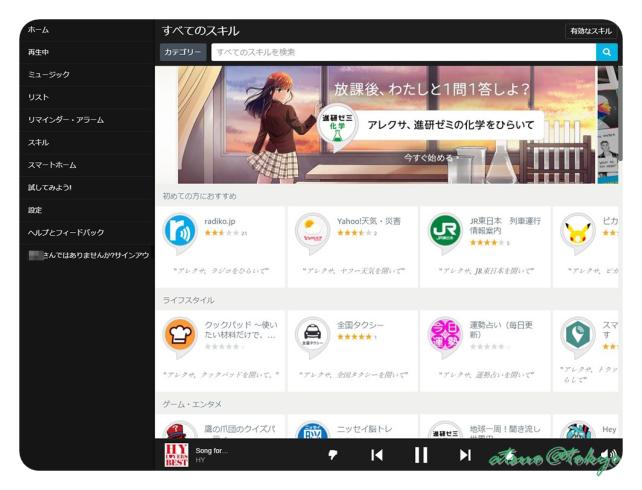Screen dimensions: 642x490
Task: Skip to the previous track
Action: click(x=377, y=455)
